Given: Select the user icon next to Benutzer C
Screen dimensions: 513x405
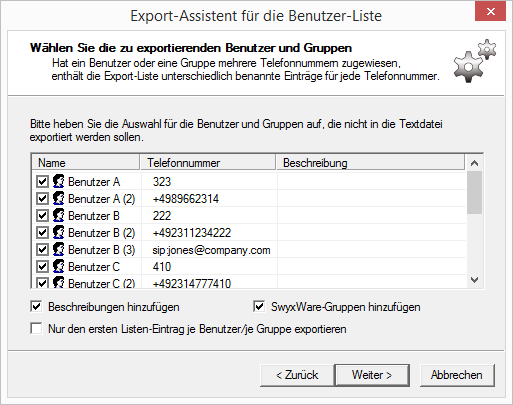Looking at the screenshot, I should [59, 266].
